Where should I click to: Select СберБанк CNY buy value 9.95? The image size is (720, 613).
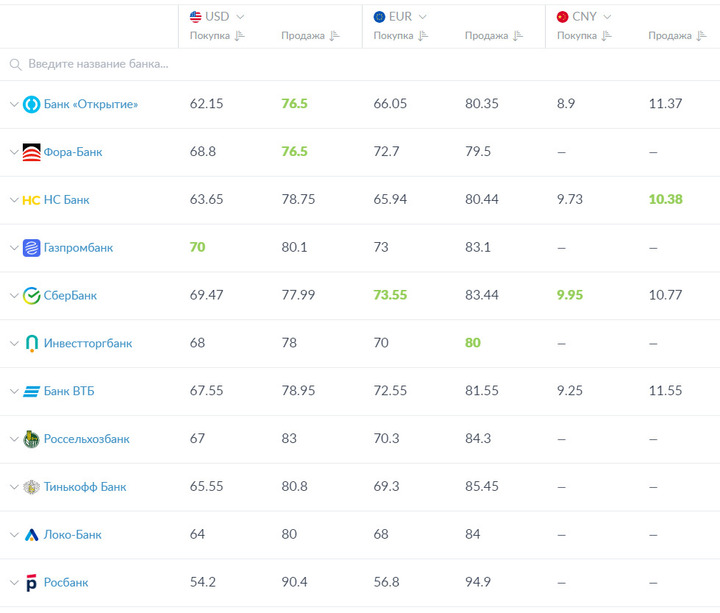click(x=570, y=295)
